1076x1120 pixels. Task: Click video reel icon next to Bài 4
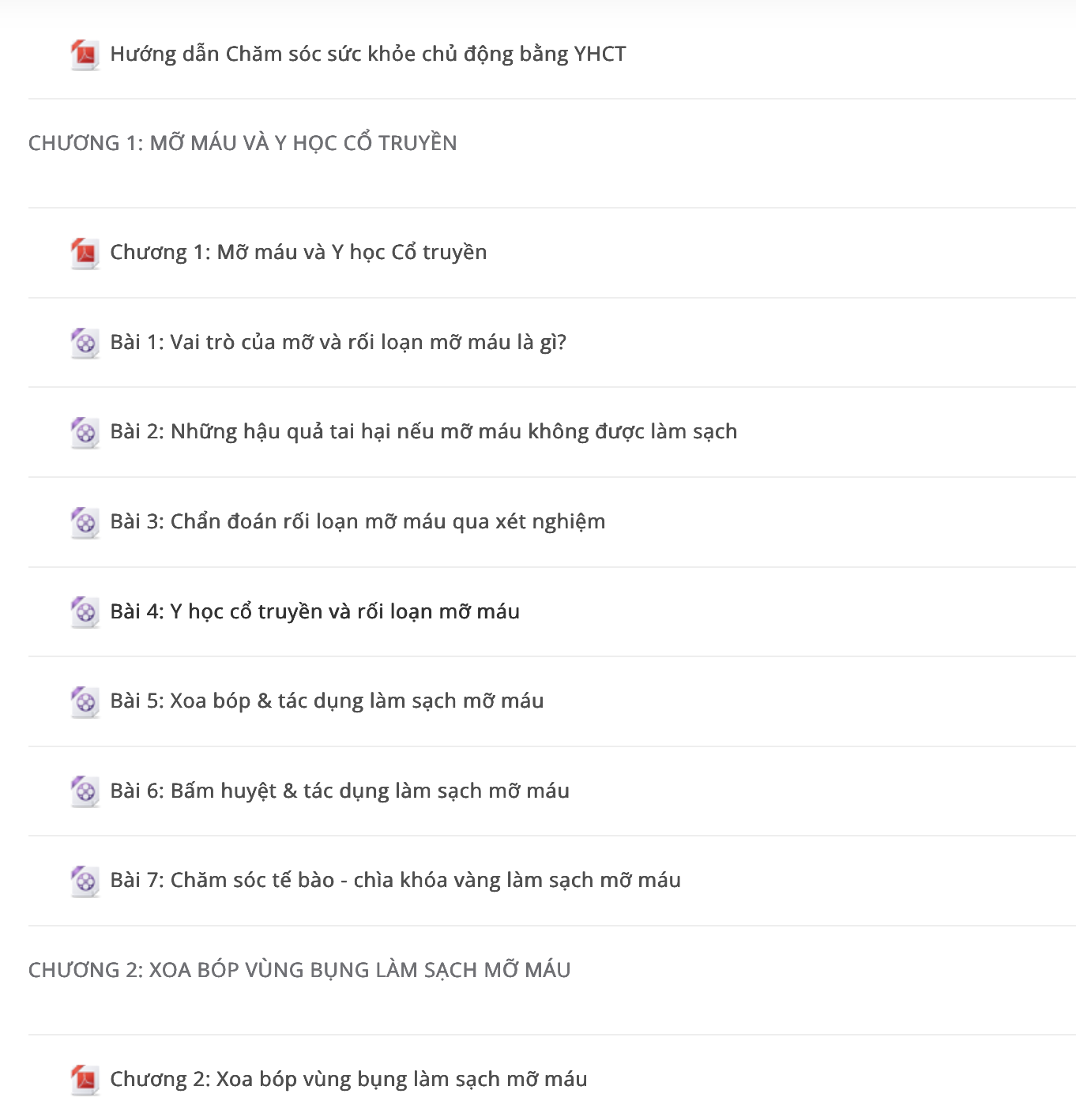tap(85, 612)
